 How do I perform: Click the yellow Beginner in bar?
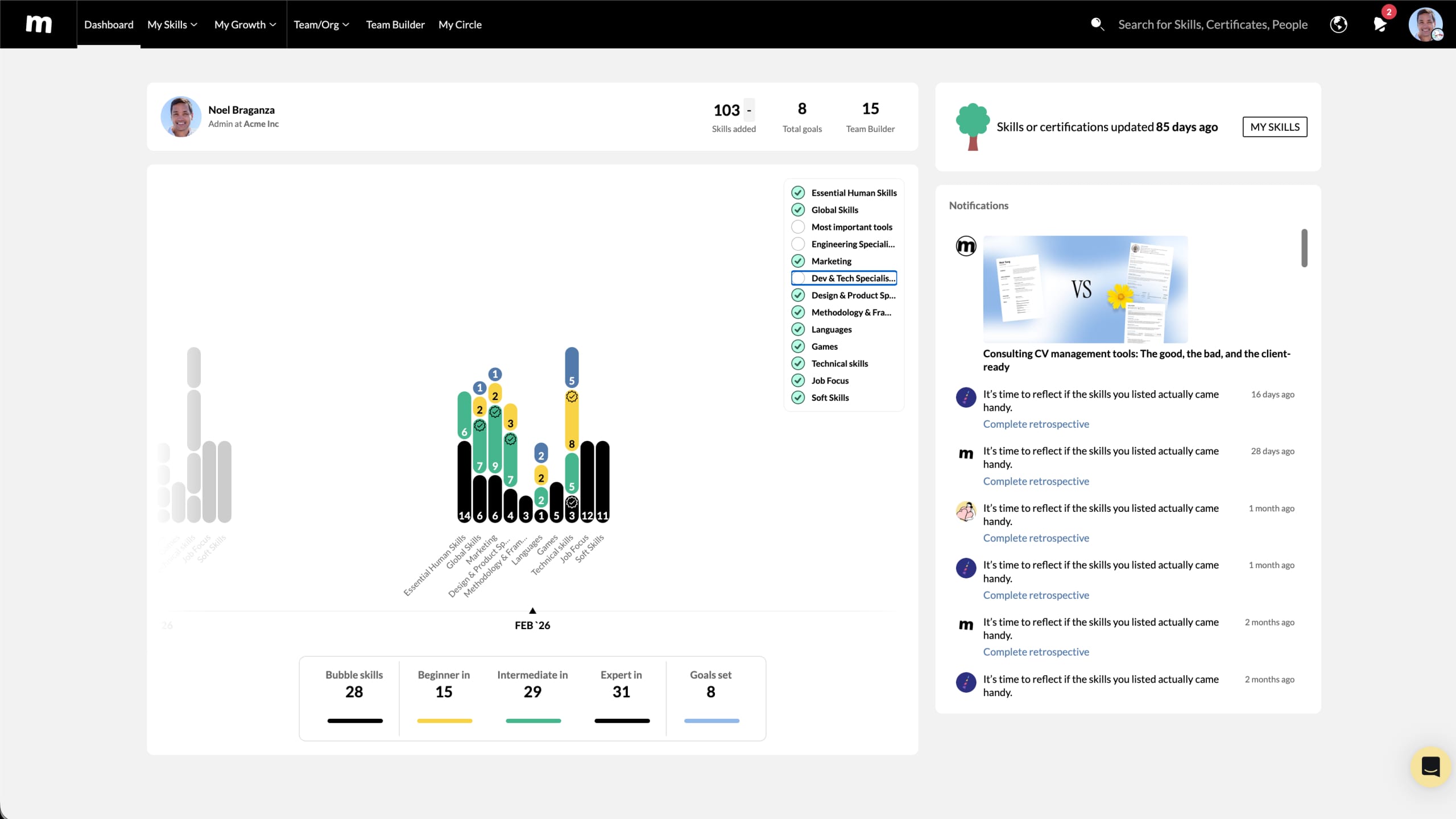[444, 721]
